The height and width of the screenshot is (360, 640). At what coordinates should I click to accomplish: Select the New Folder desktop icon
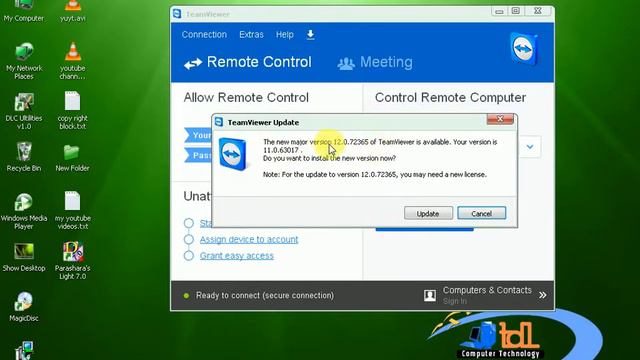(72, 158)
